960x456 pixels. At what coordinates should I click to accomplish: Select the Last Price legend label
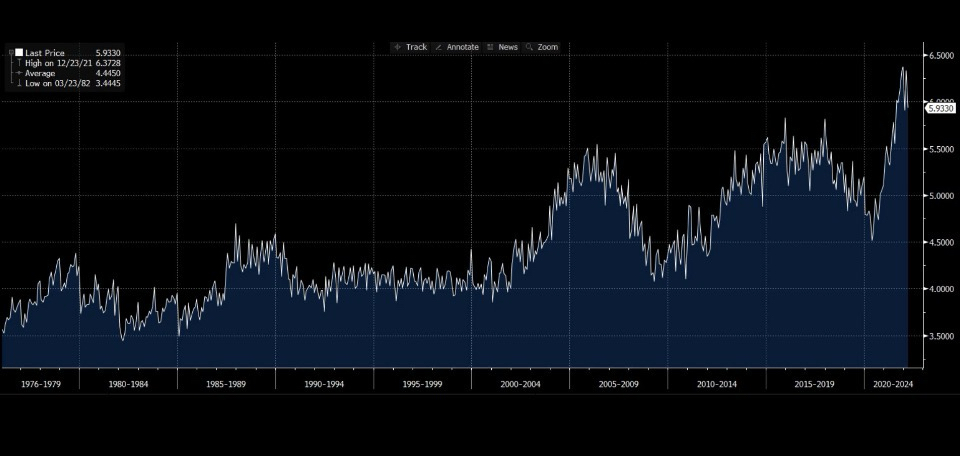(x=45, y=51)
